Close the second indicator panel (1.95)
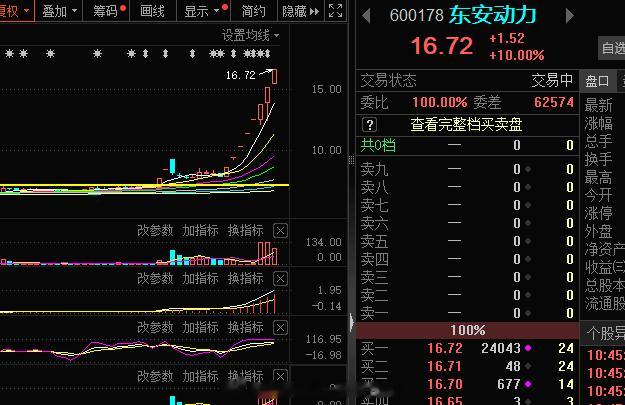Screen dimensions: 625x405 click(280, 279)
